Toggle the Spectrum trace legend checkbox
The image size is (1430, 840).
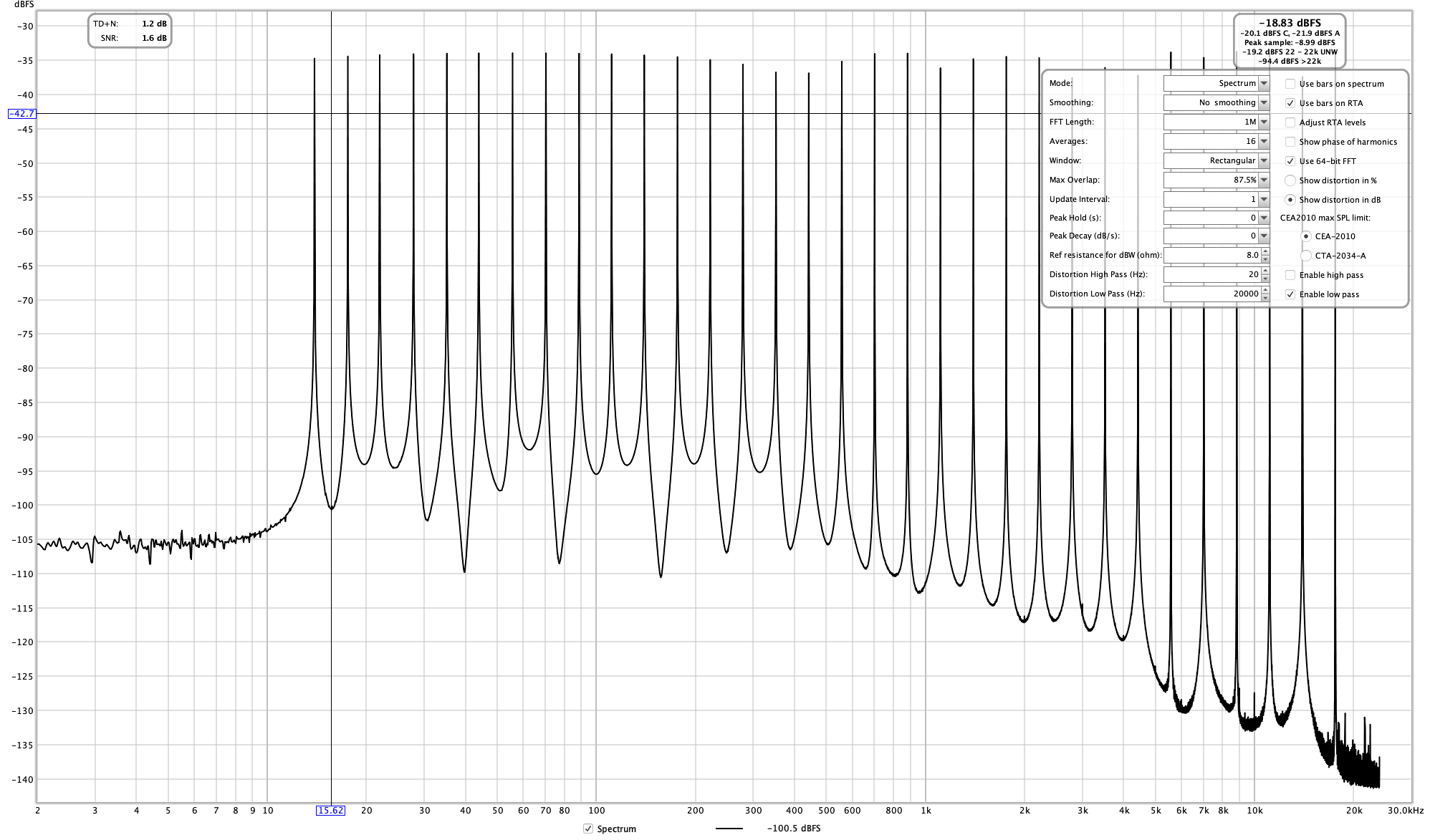(588, 829)
